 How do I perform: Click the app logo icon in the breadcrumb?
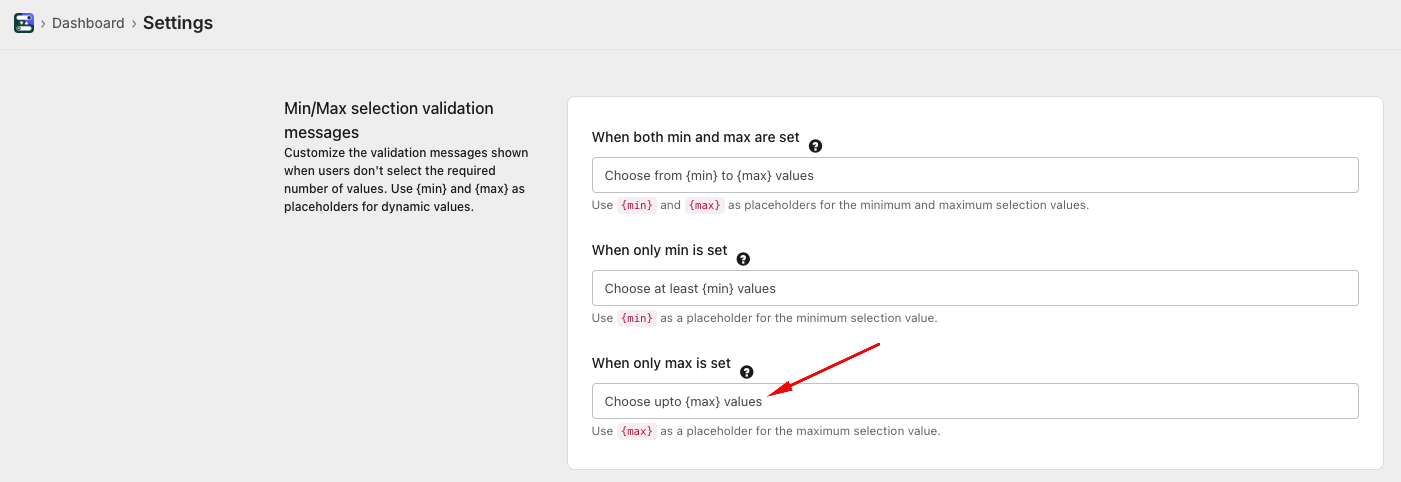pyautogui.click(x=24, y=23)
